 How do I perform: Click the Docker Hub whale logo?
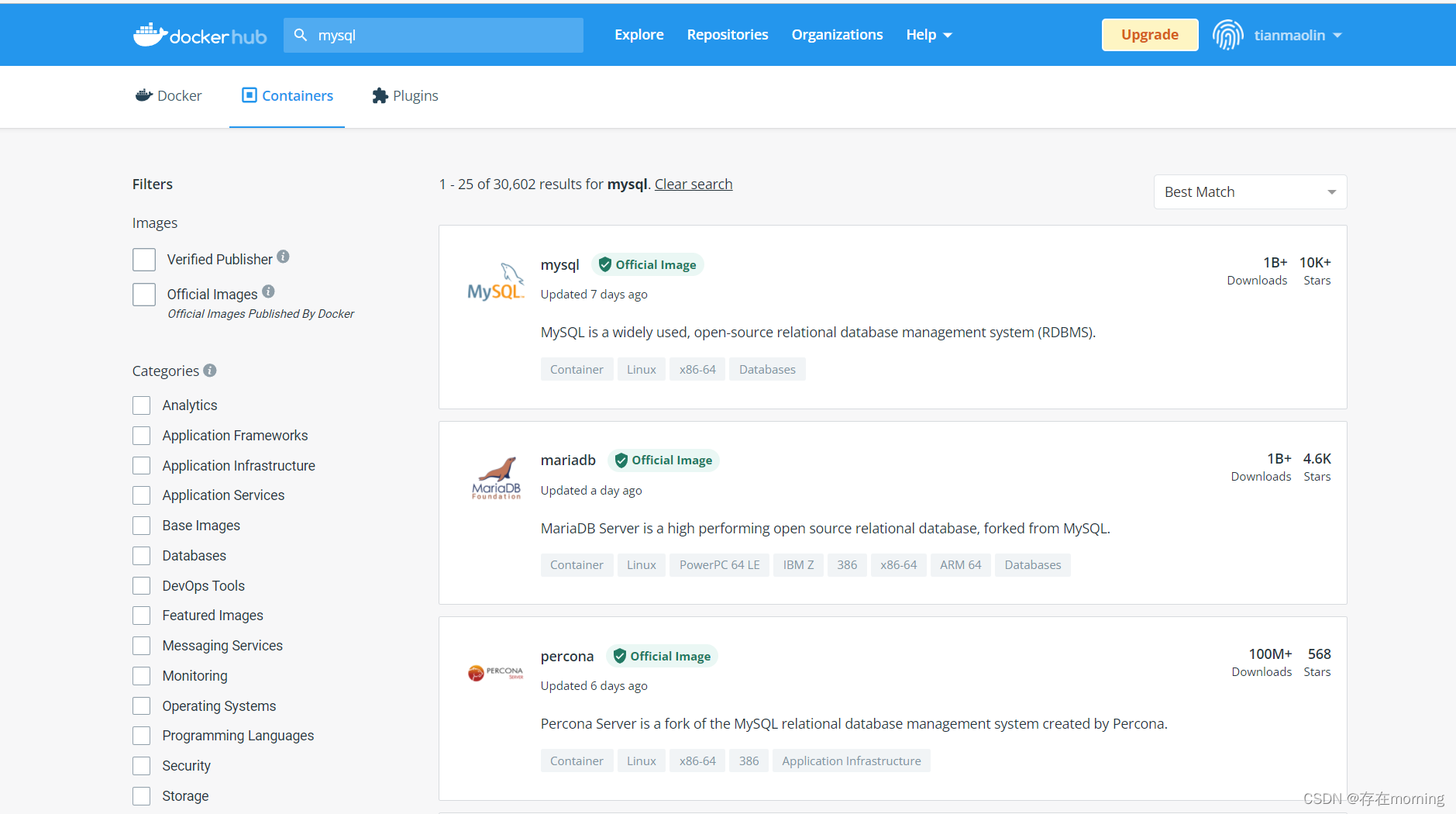[x=199, y=35]
